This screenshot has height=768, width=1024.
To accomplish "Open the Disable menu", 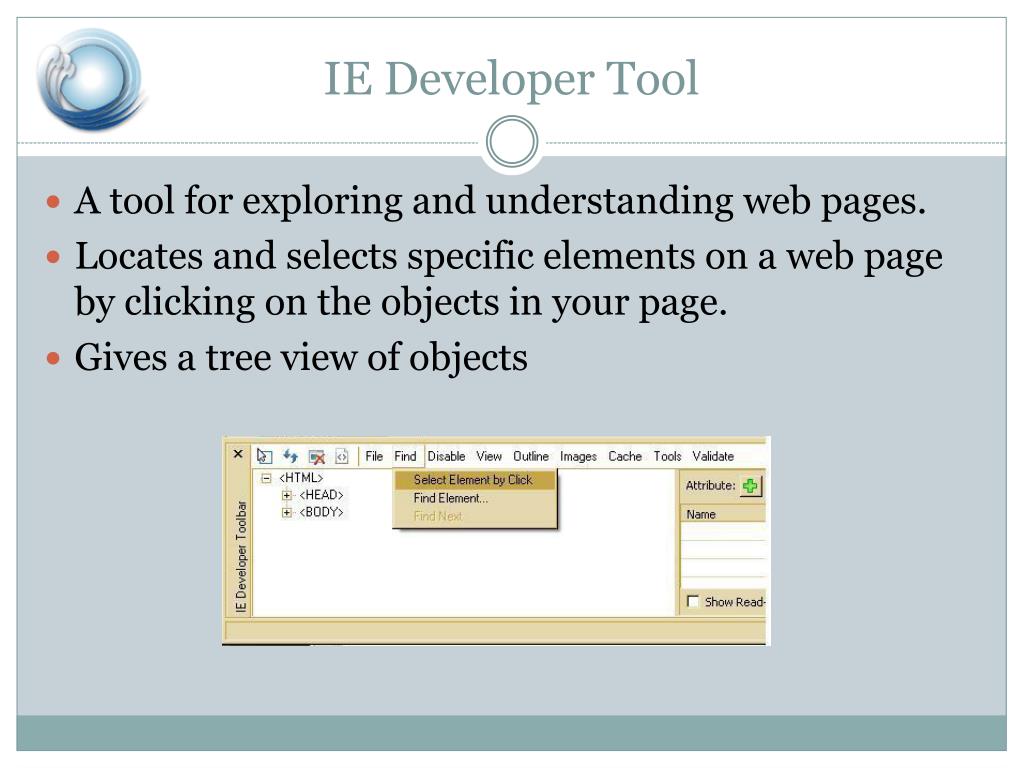I will coord(447,456).
